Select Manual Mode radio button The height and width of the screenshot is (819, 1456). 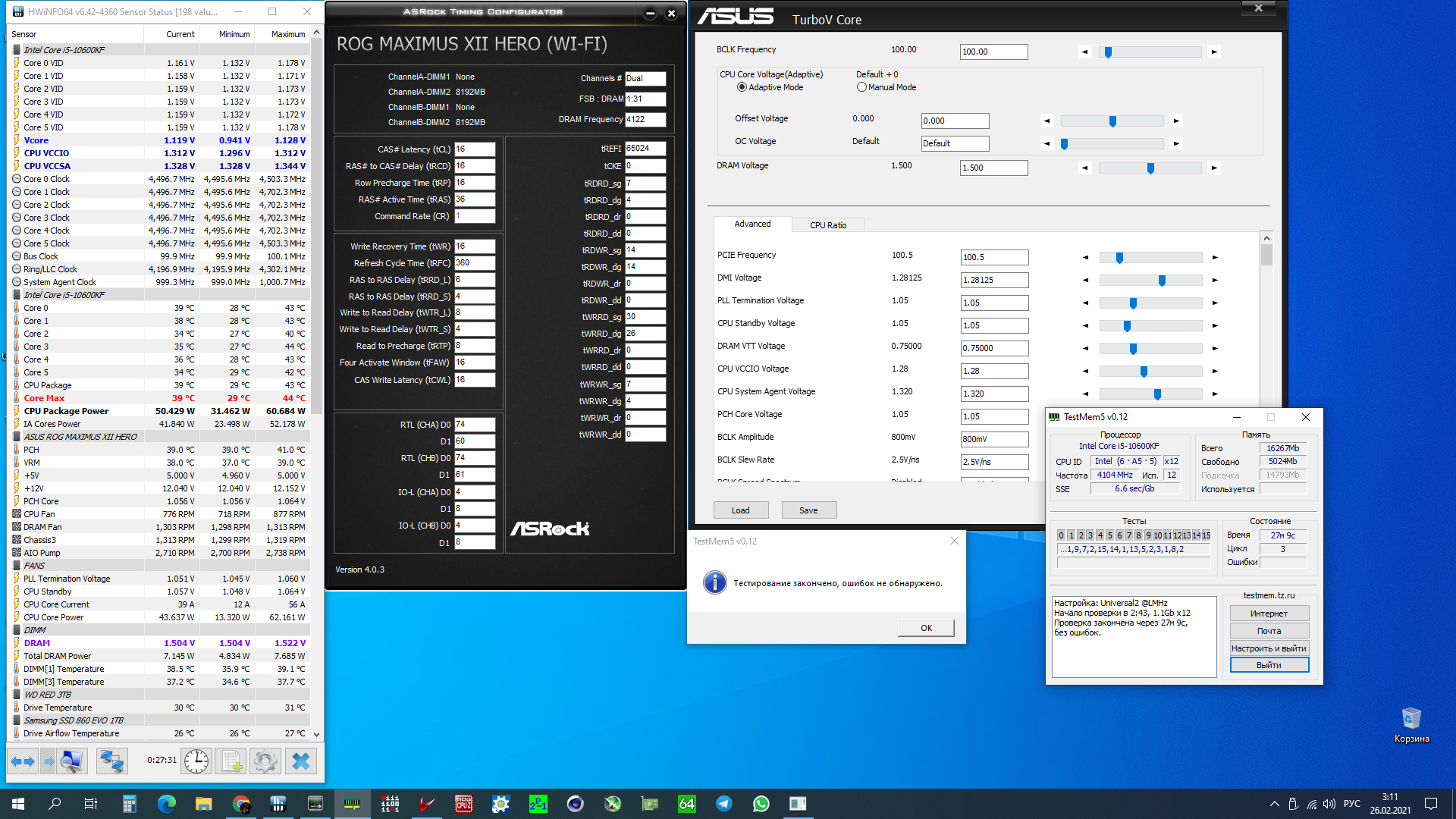click(861, 87)
